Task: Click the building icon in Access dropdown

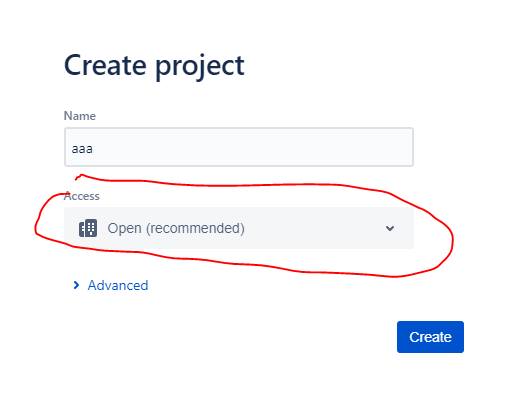Action: tap(88, 228)
